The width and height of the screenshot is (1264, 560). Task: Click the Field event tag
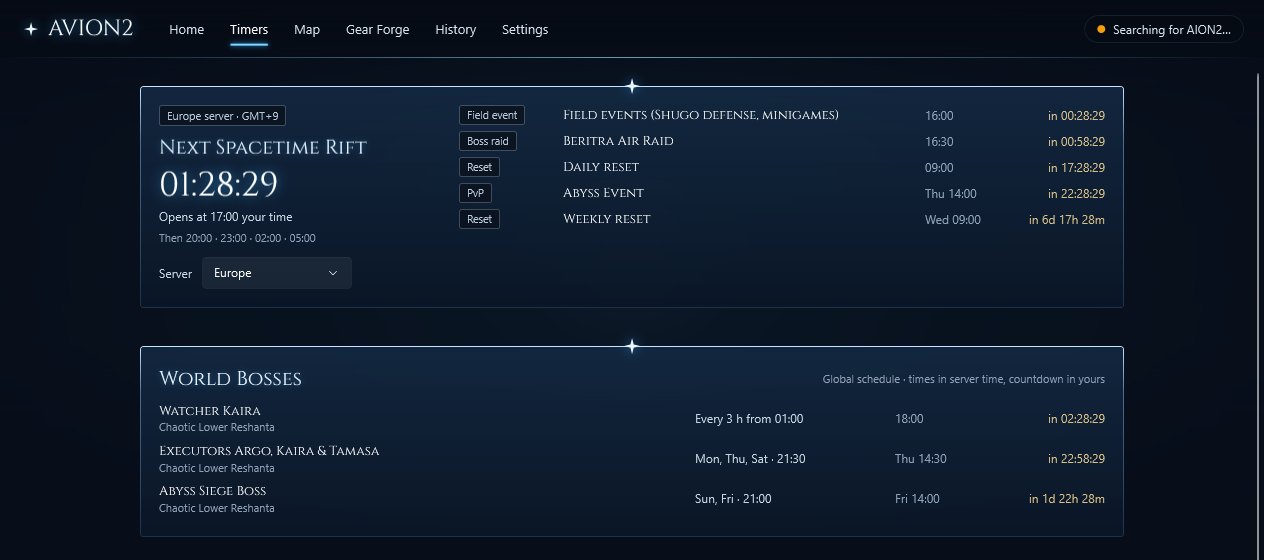point(492,115)
